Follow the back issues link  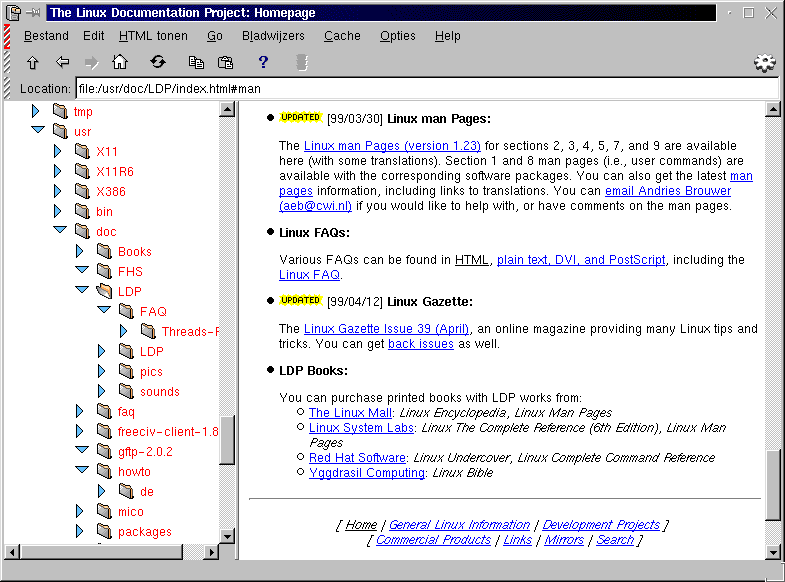(421, 344)
